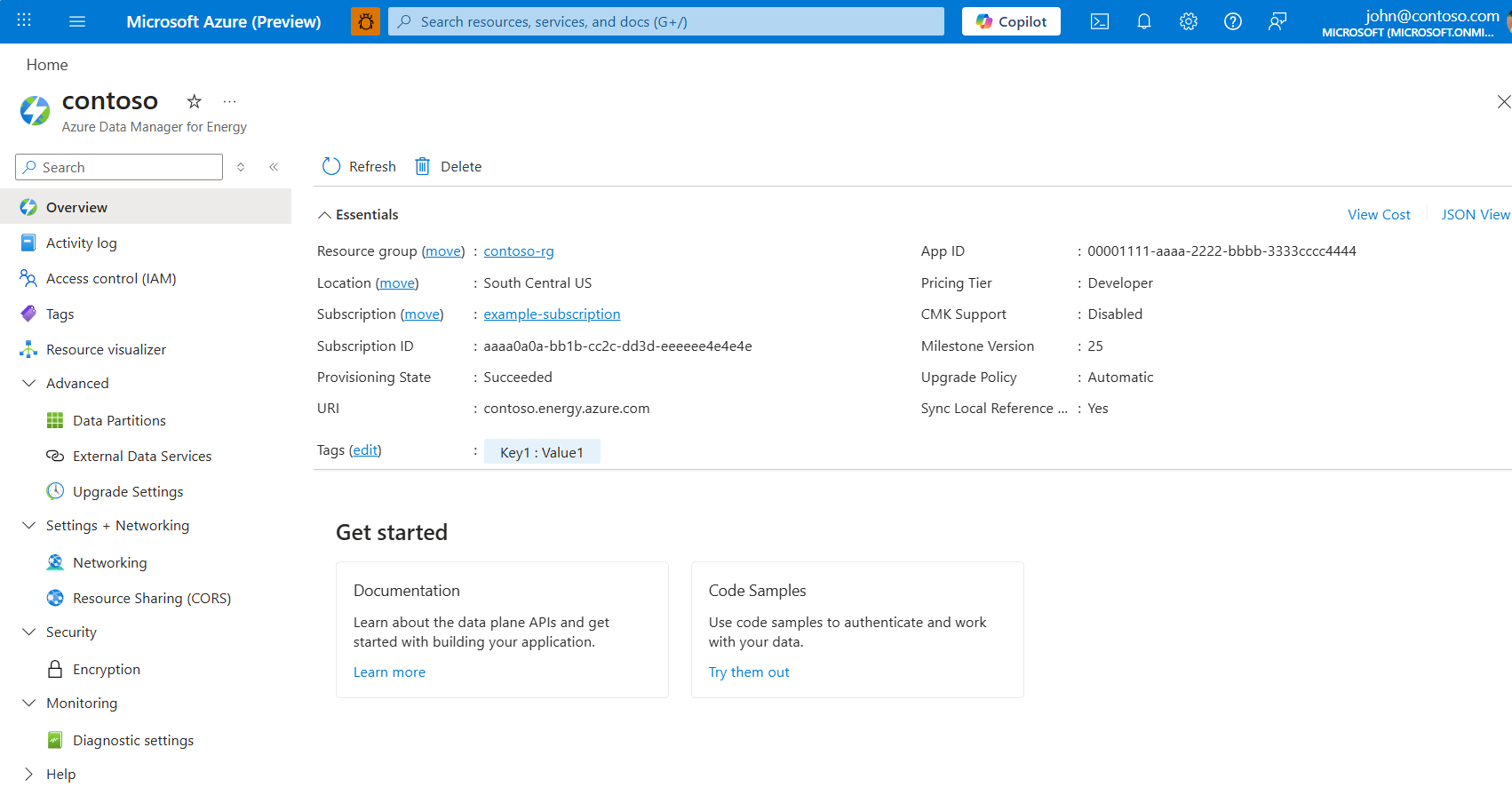The height and width of the screenshot is (803, 1512).
Task: Open portal settings gear
Action: [x=1189, y=21]
